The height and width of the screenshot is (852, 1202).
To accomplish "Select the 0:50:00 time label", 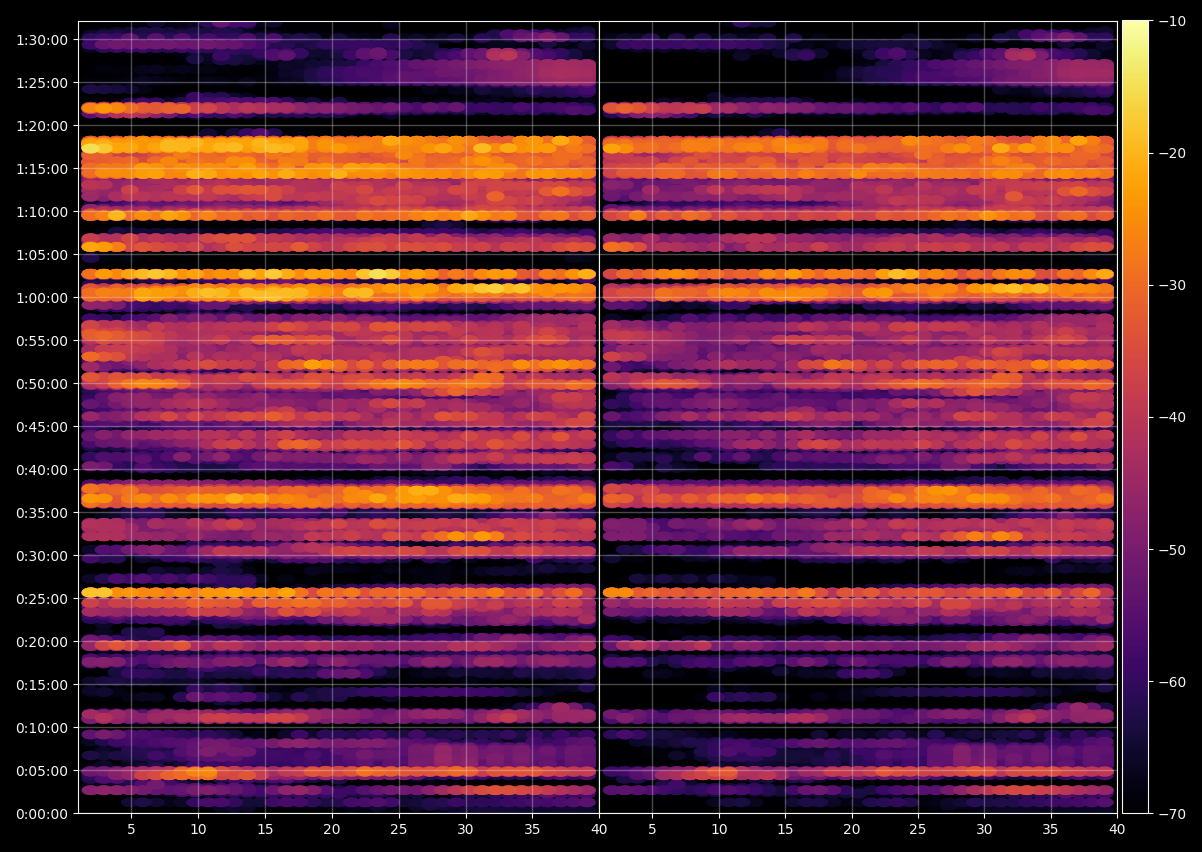I will pos(42,384).
